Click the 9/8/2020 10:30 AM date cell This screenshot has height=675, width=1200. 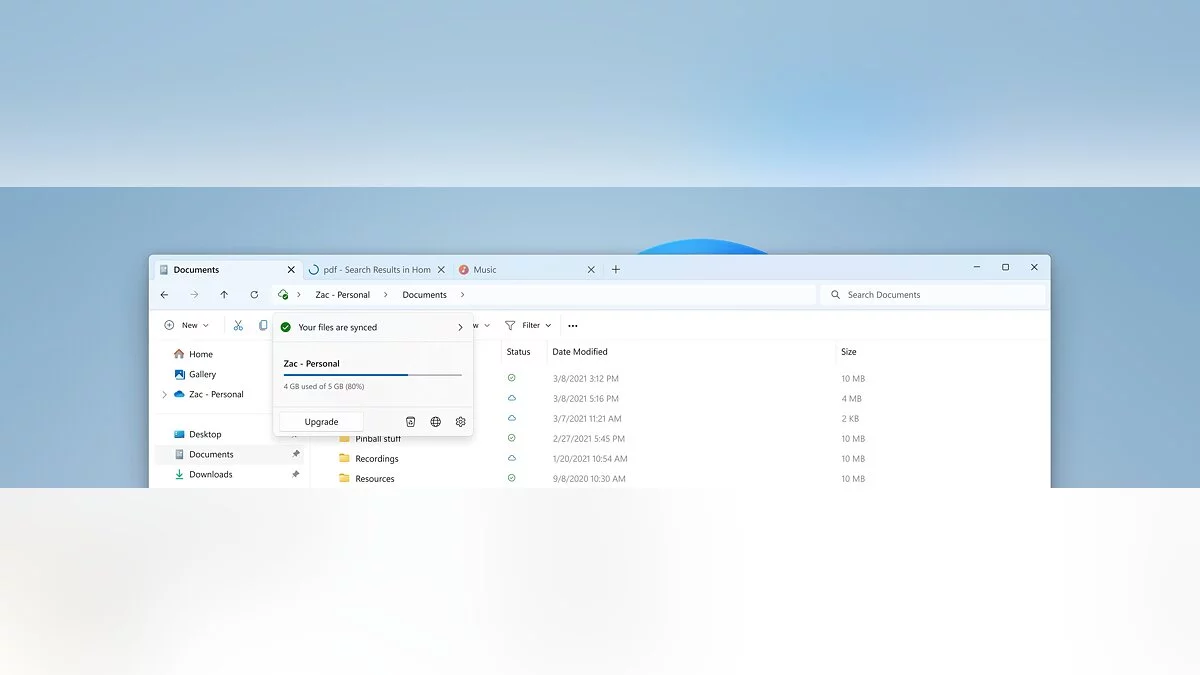coord(589,478)
